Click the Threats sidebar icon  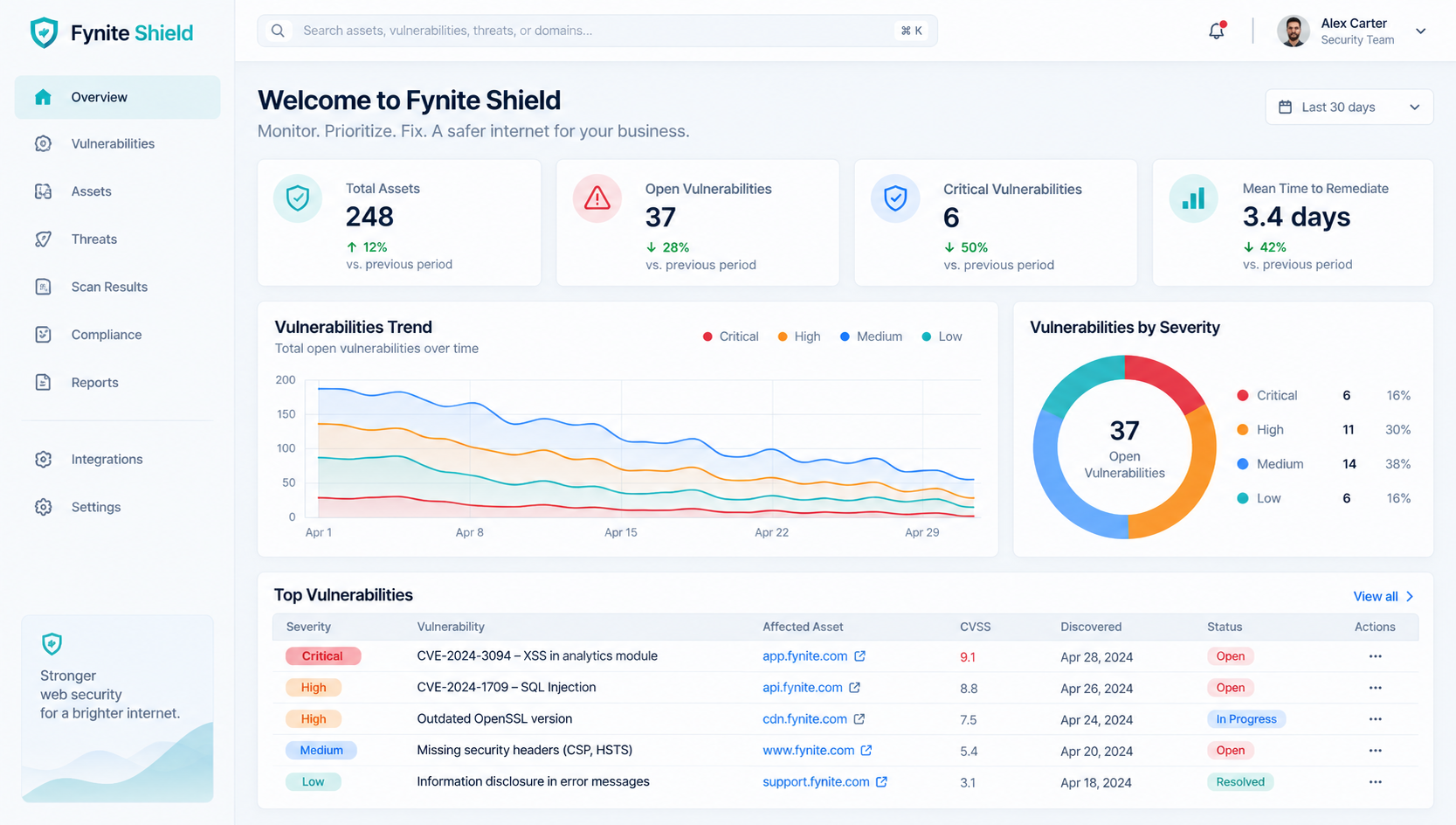pyautogui.click(x=43, y=239)
